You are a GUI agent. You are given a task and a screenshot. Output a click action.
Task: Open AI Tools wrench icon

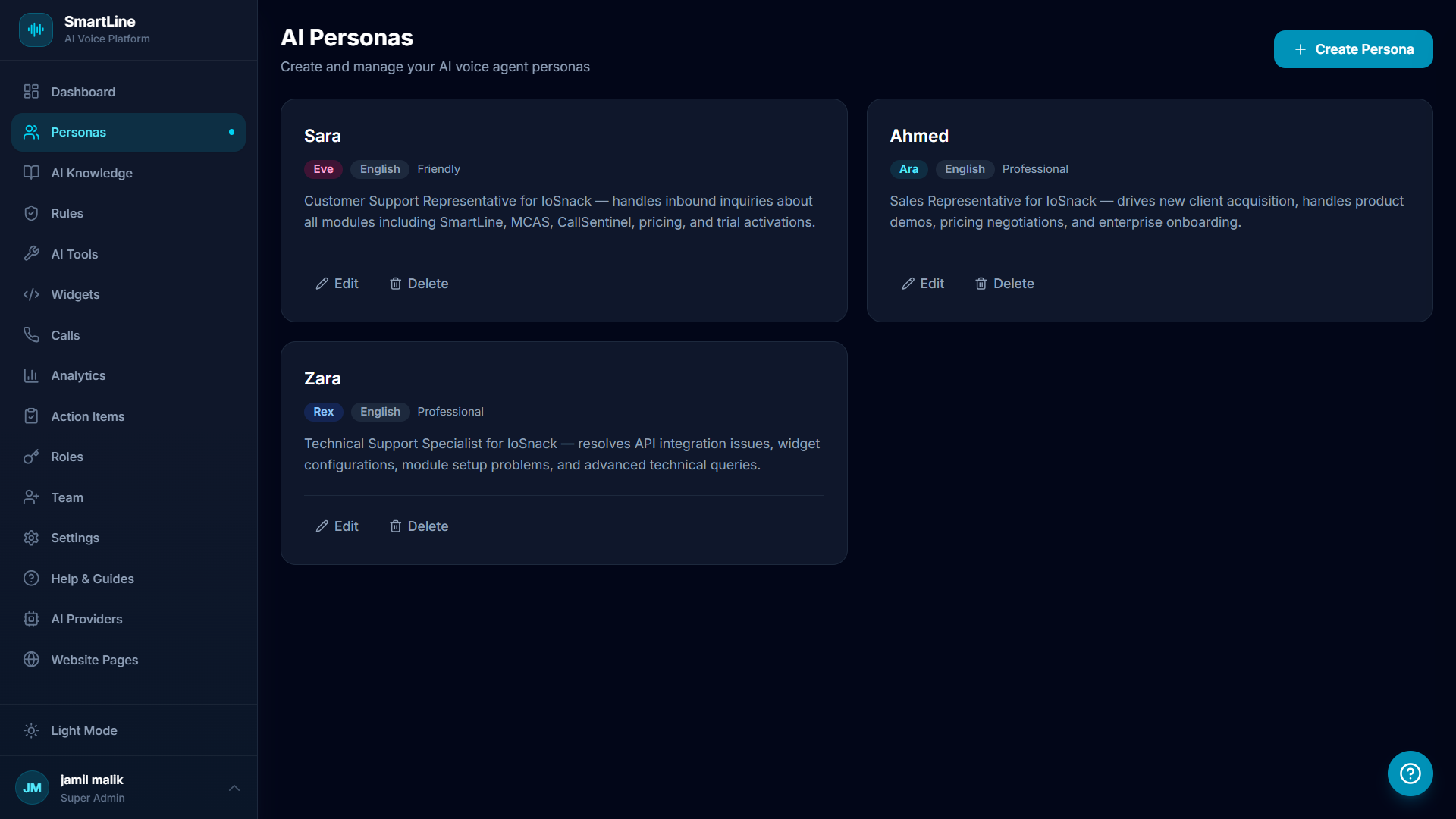pos(31,254)
